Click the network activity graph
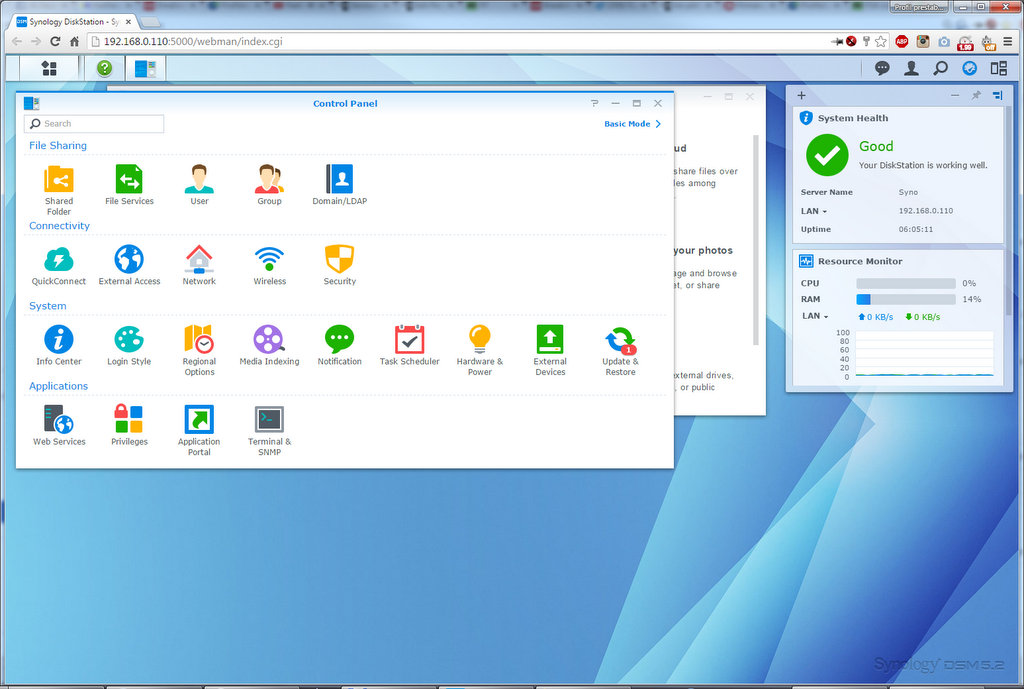 tap(924, 353)
